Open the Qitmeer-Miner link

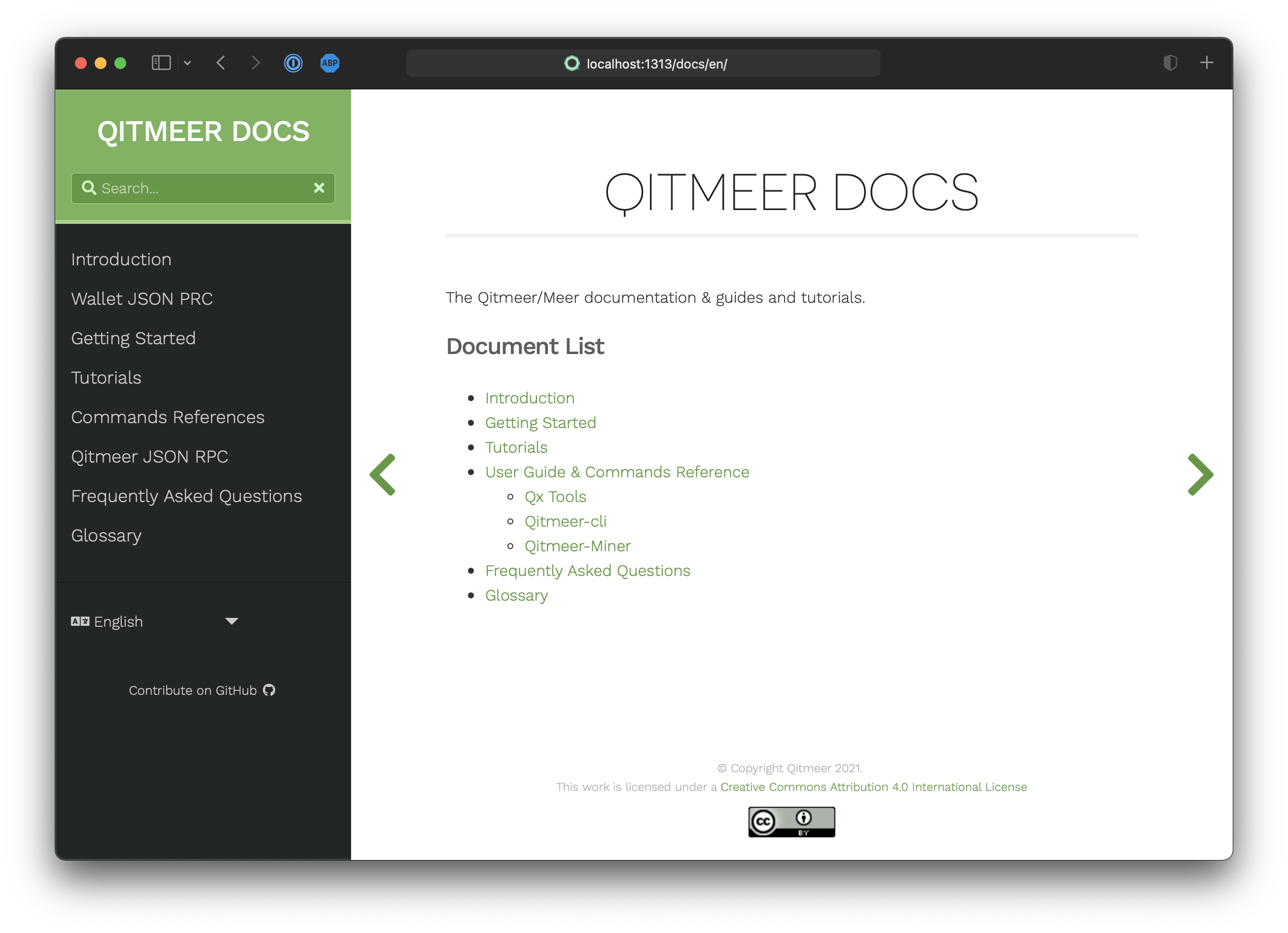(x=577, y=545)
